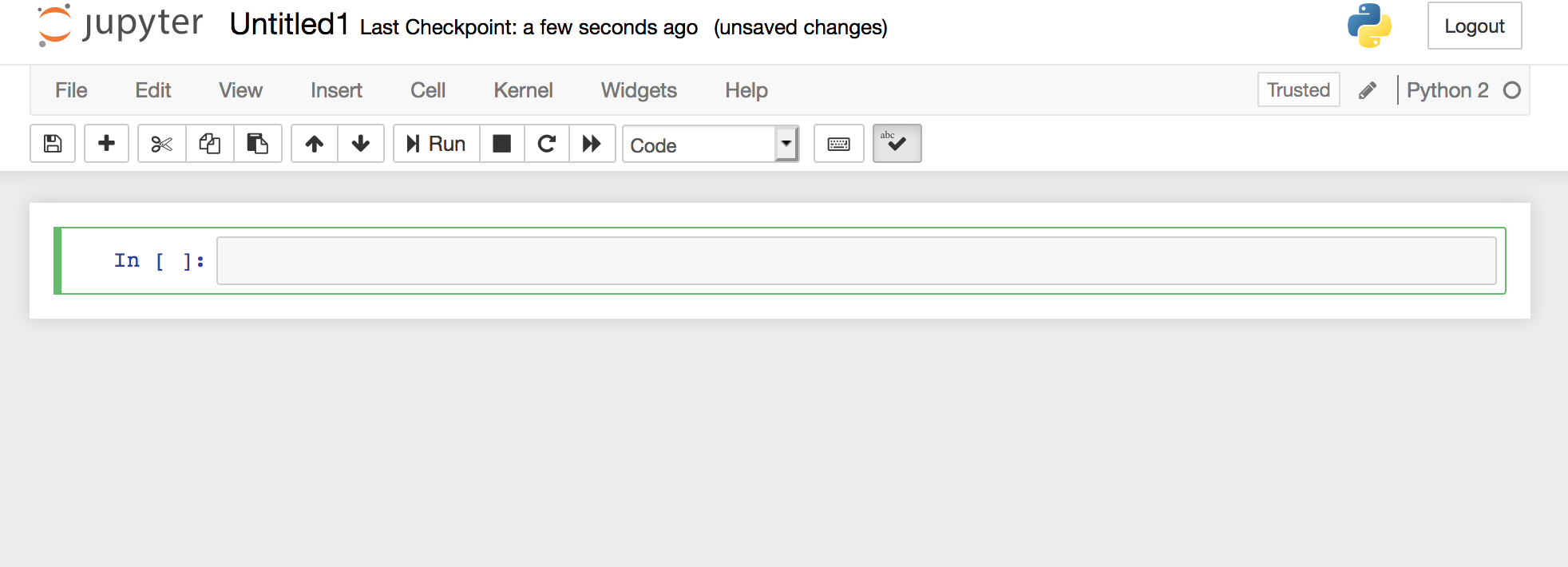The height and width of the screenshot is (567, 1568).
Task: Click the Logout button
Action: click(1475, 26)
